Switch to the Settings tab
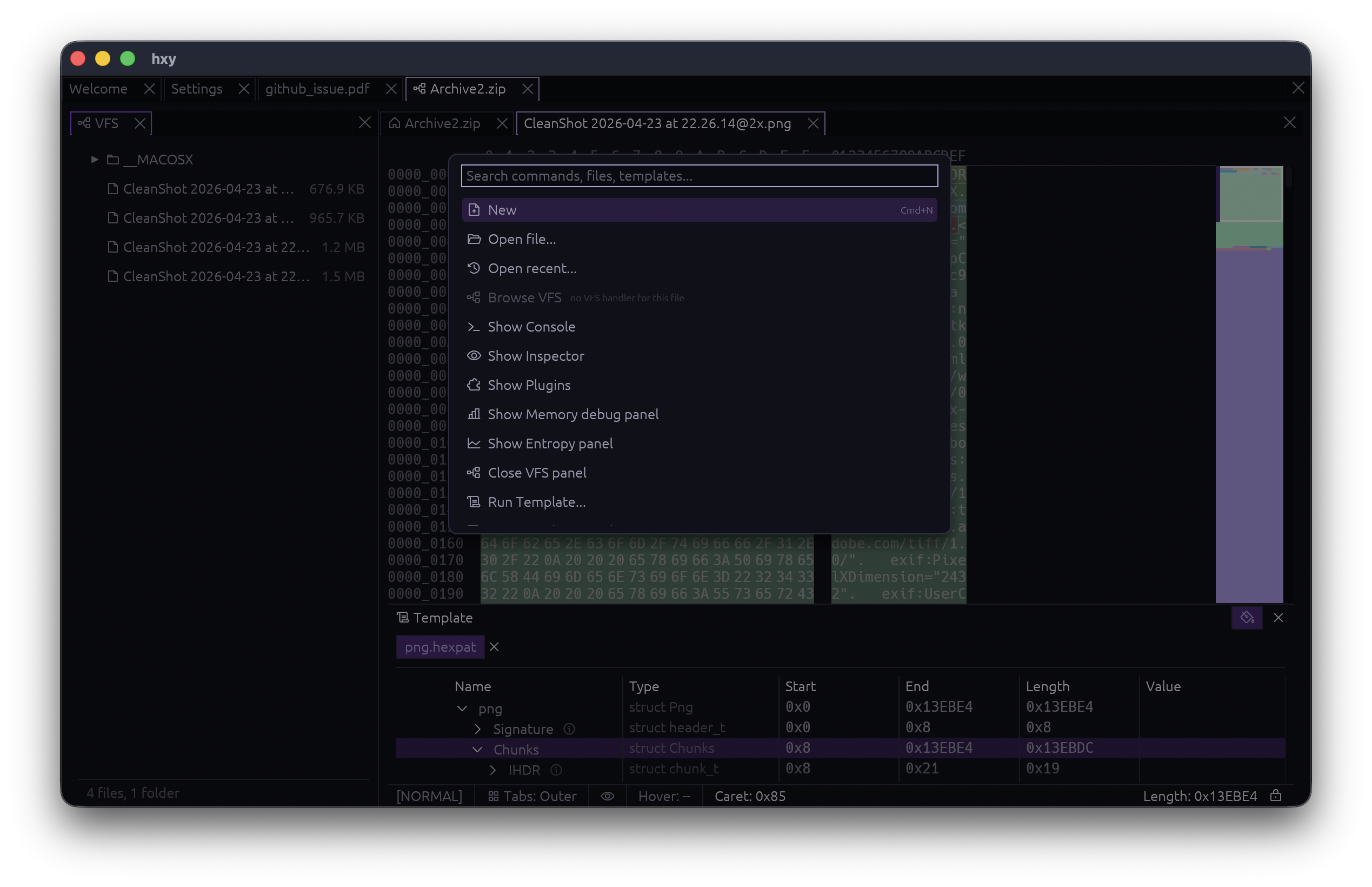1372x887 pixels. coord(196,89)
